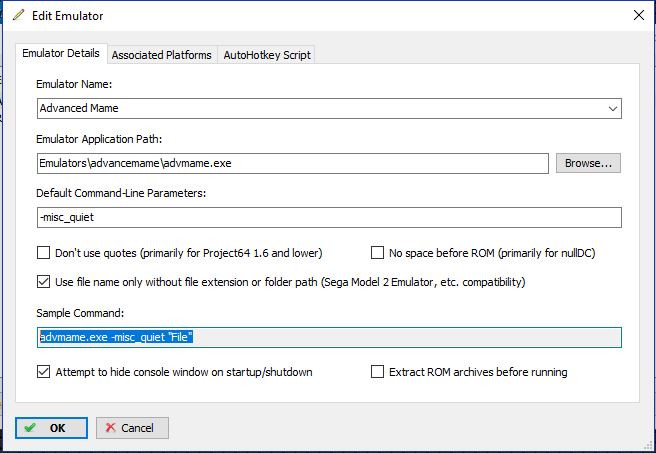Close the Edit Emulator dialog
The width and height of the screenshot is (656, 453).
click(638, 15)
